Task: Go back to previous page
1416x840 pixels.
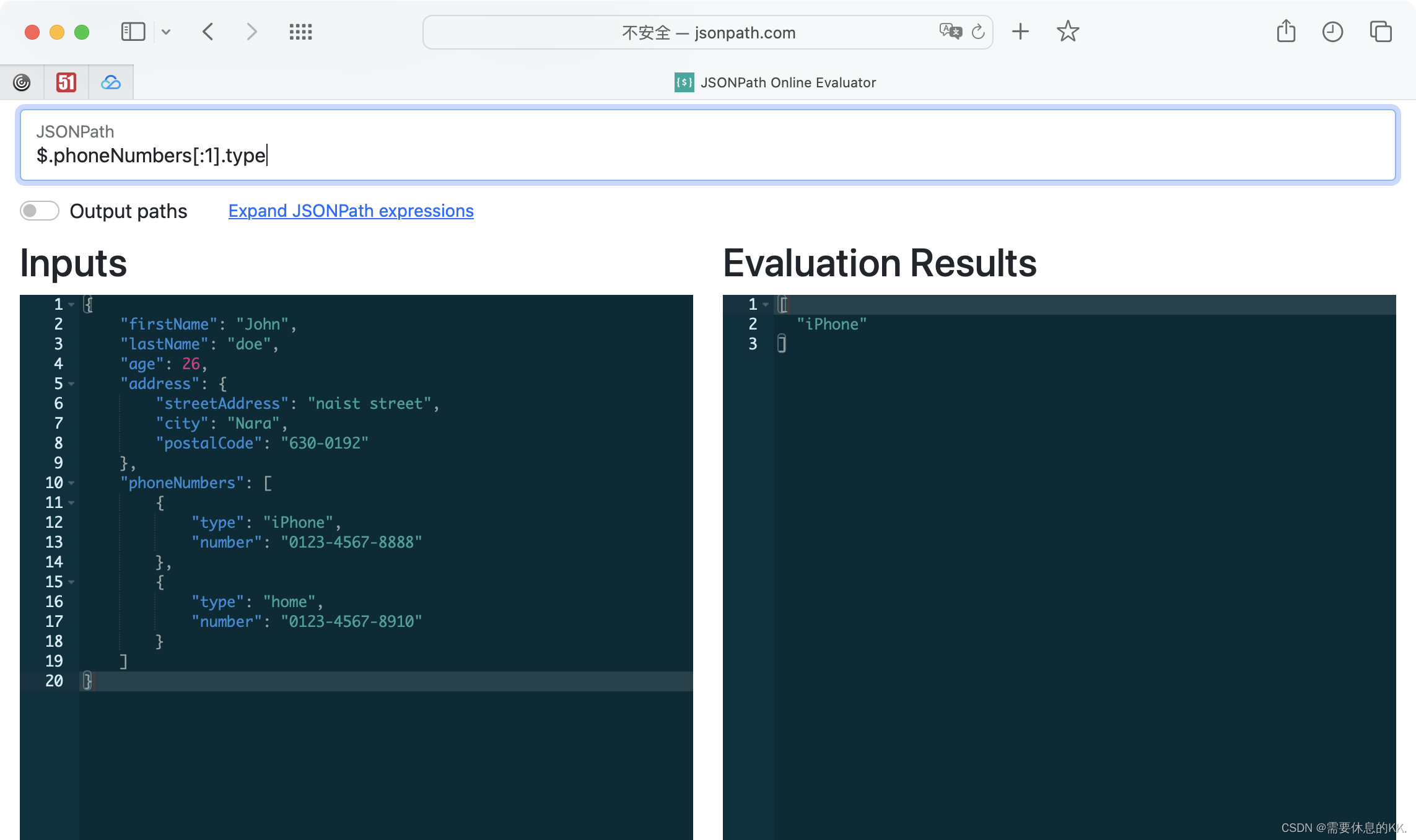Action: point(208,32)
